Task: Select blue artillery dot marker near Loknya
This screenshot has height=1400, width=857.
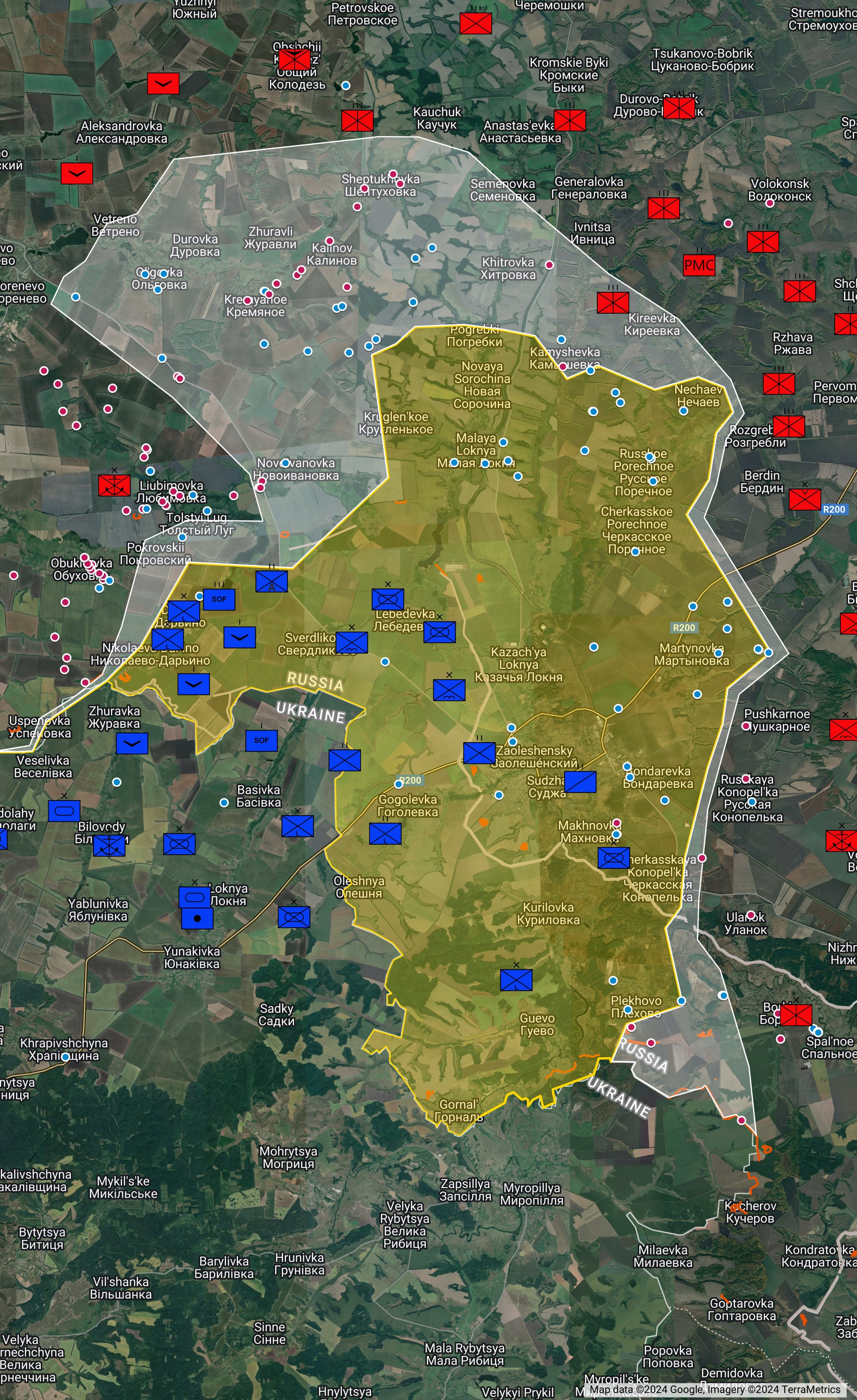Action: 197,918
